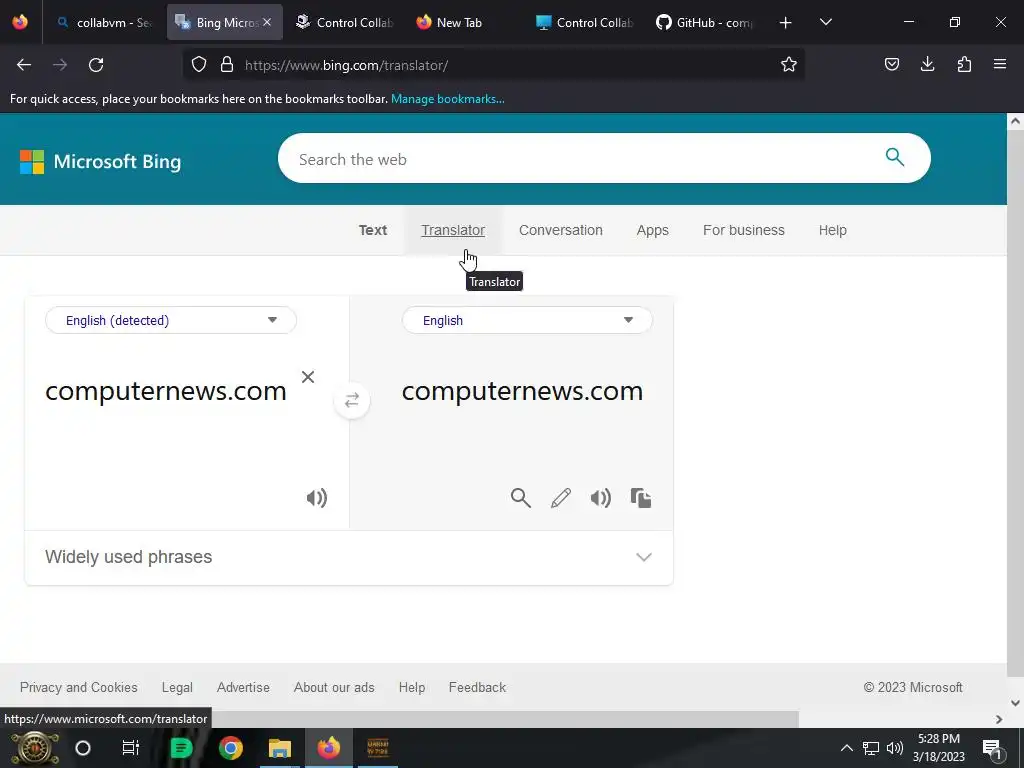This screenshot has width=1024, height=768.
Task: Open a new browser tab
Action: click(x=786, y=23)
